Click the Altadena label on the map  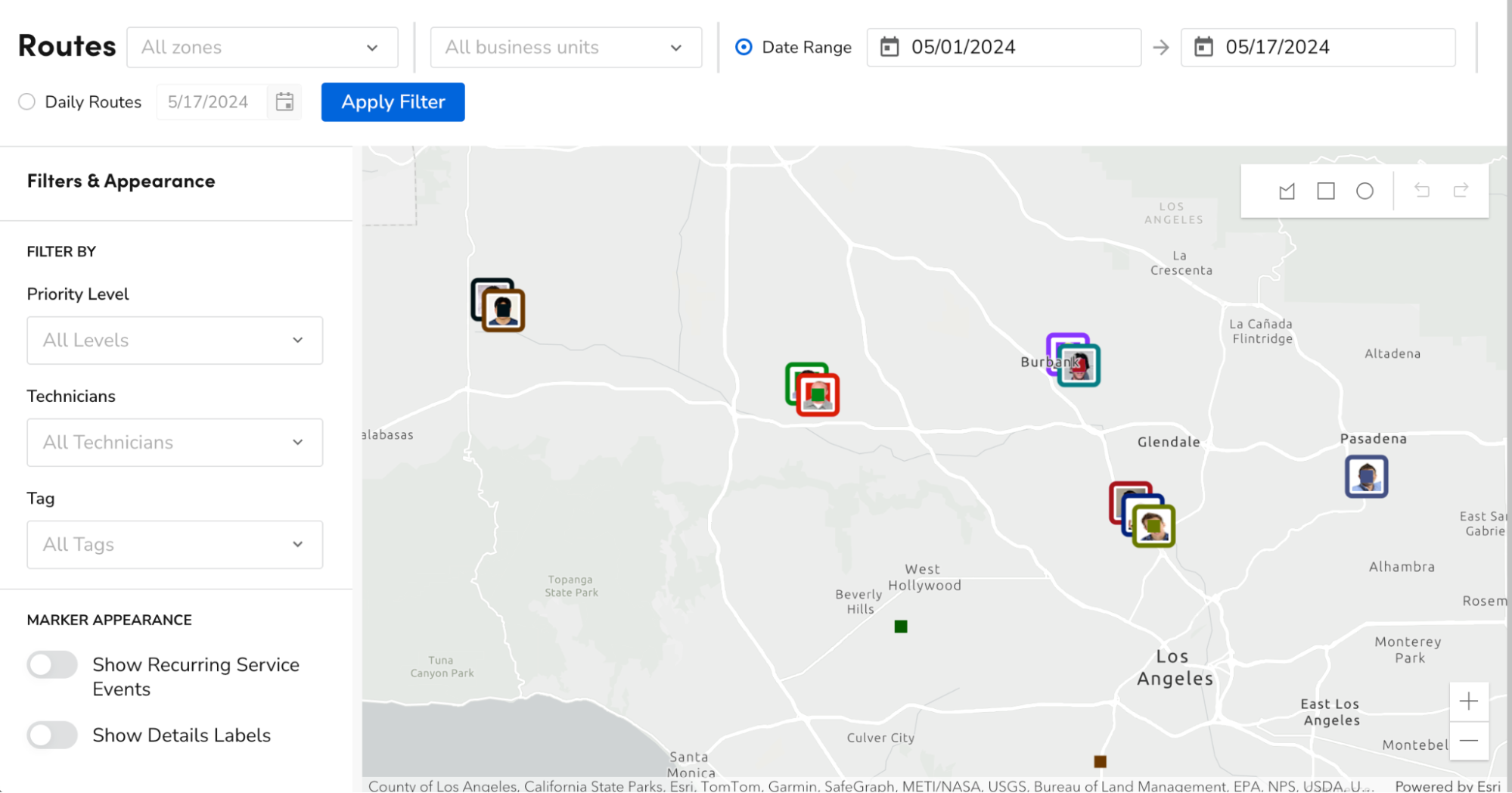point(1392,353)
